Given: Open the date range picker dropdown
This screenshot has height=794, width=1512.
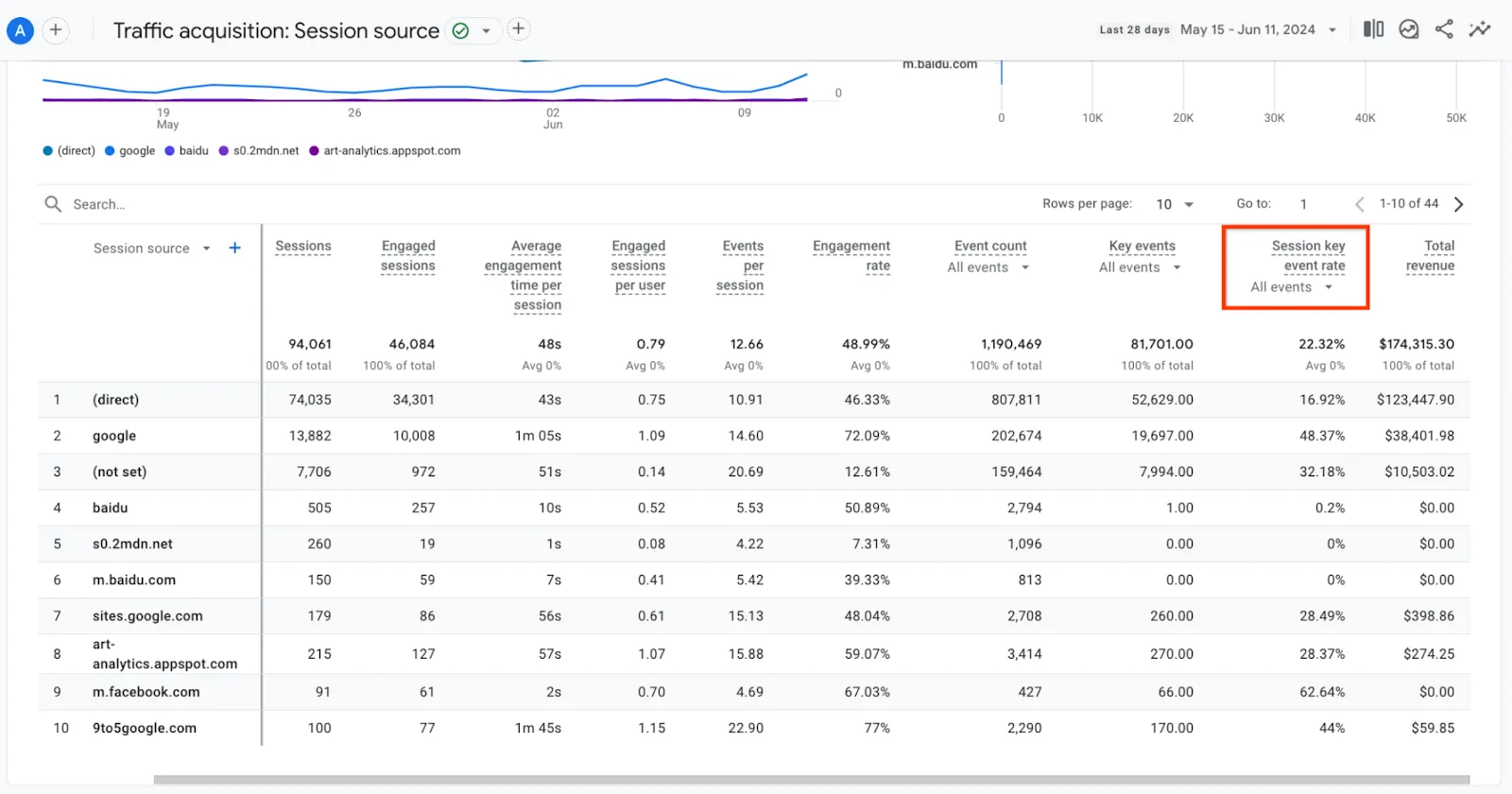Looking at the screenshot, I should (1258, 30).
